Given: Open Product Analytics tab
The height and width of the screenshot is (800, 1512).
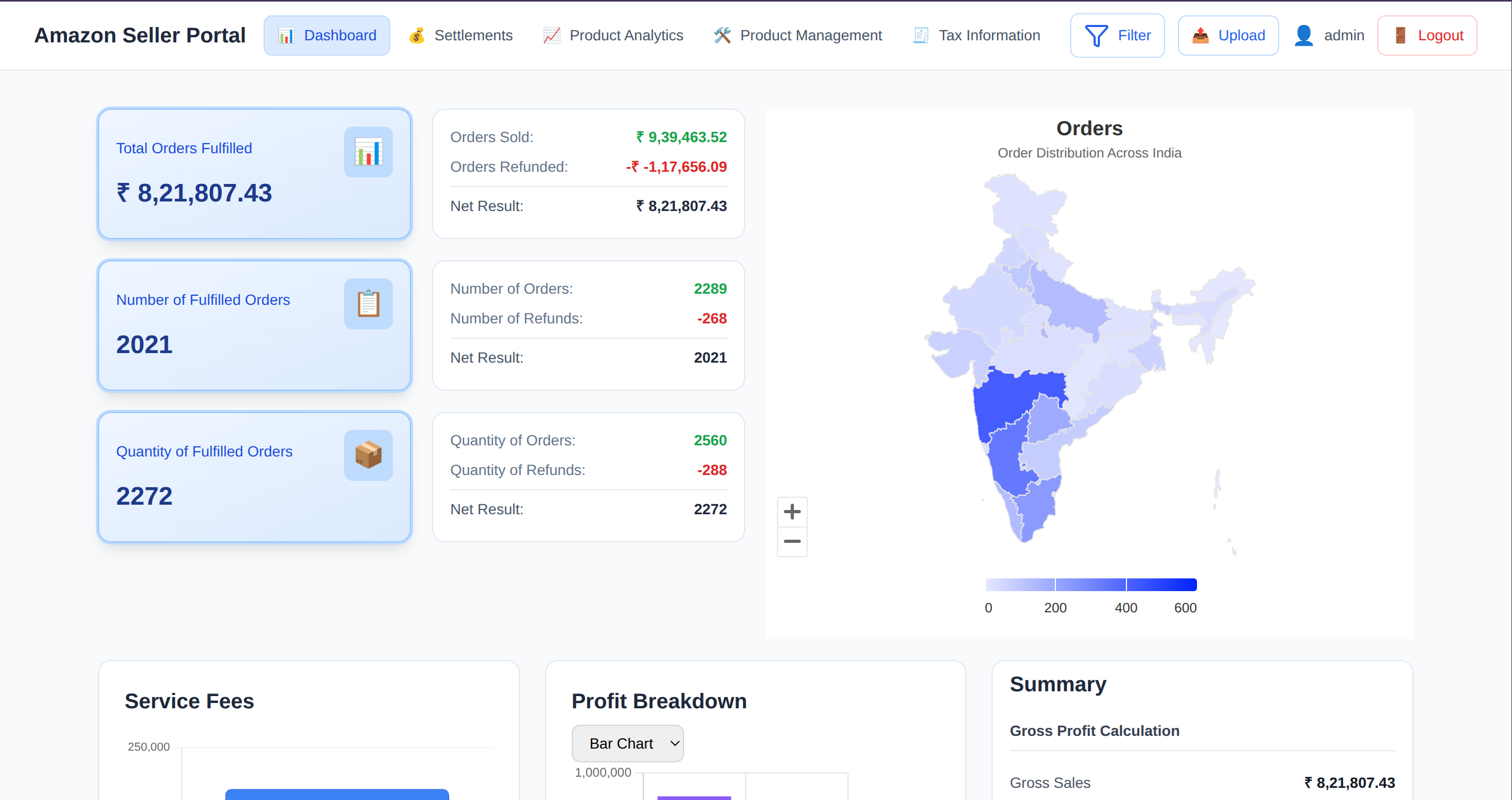Looking at the screenshot, I should click(613, 35).
